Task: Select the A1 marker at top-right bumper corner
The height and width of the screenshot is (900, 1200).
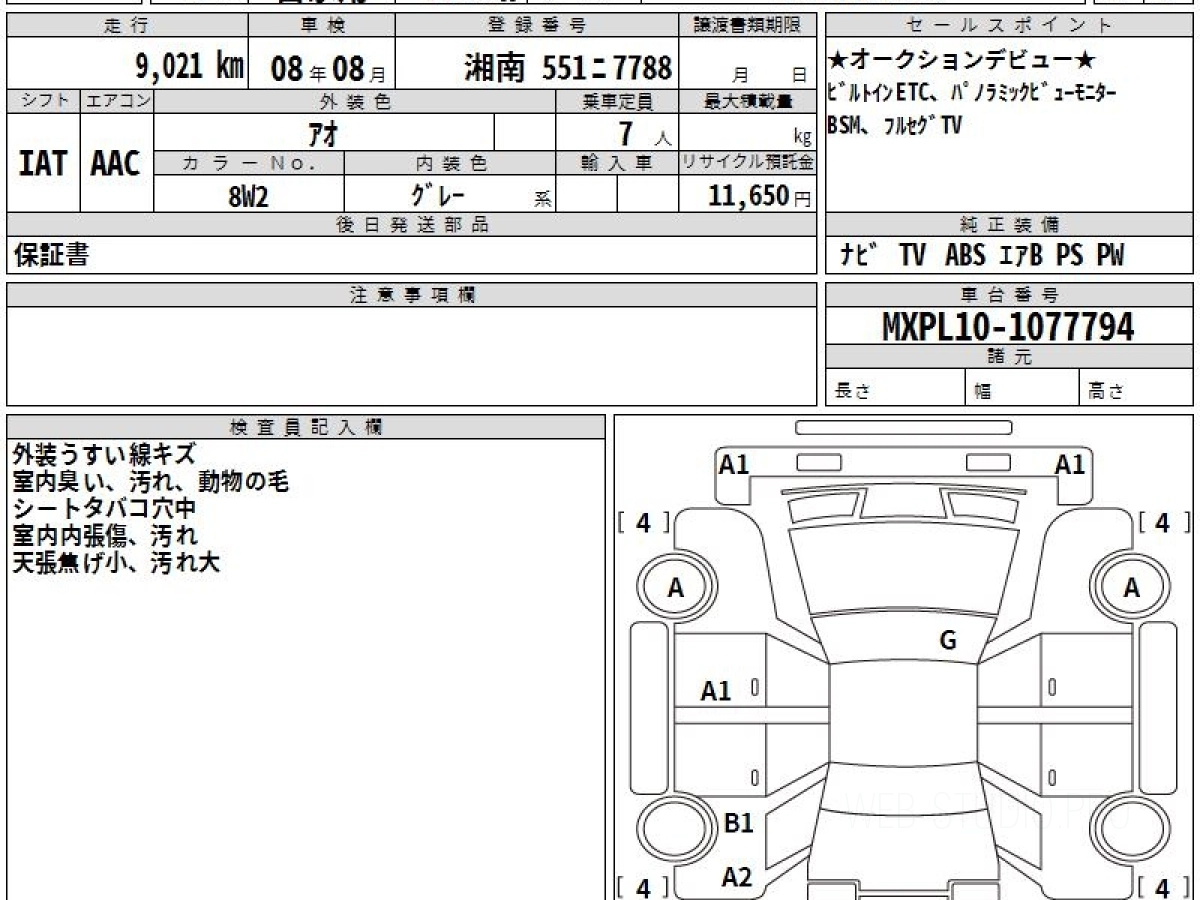Action: click(1070, 464)
